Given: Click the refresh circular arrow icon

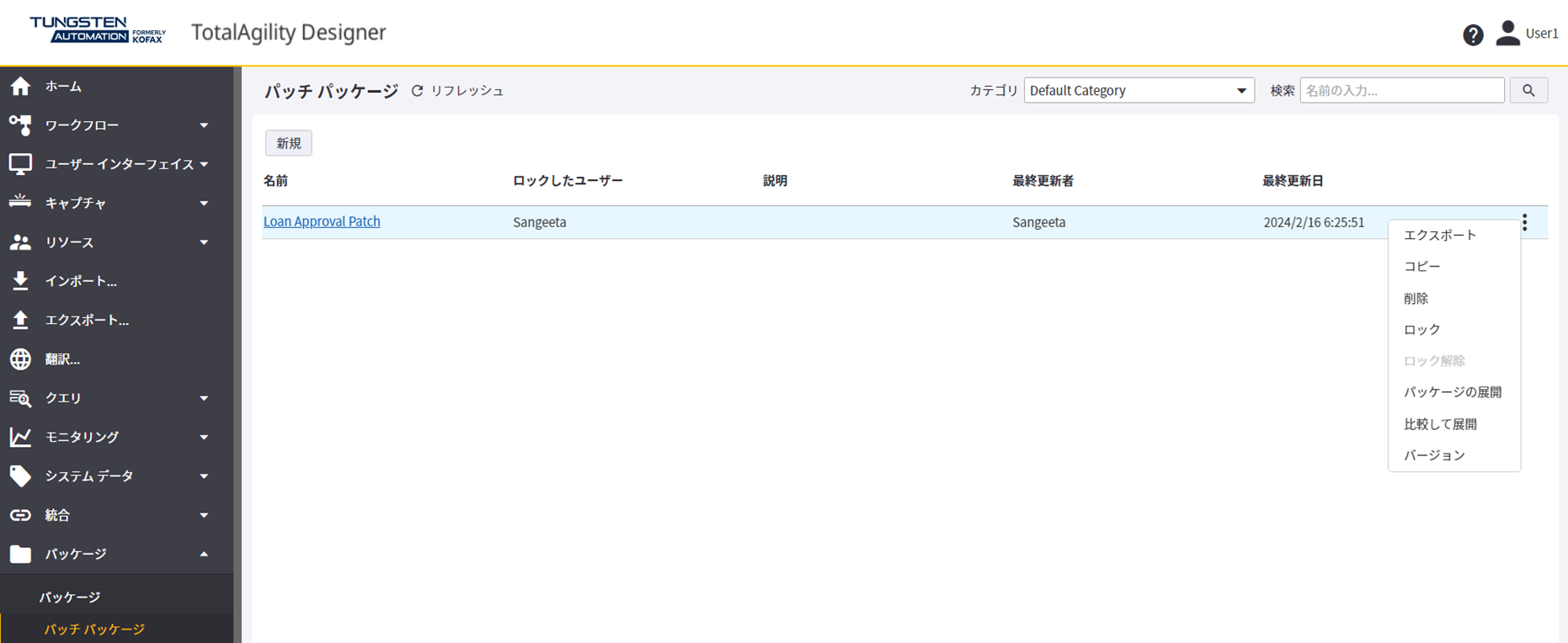Looking at the screenshot, I should tap(417, 91).
